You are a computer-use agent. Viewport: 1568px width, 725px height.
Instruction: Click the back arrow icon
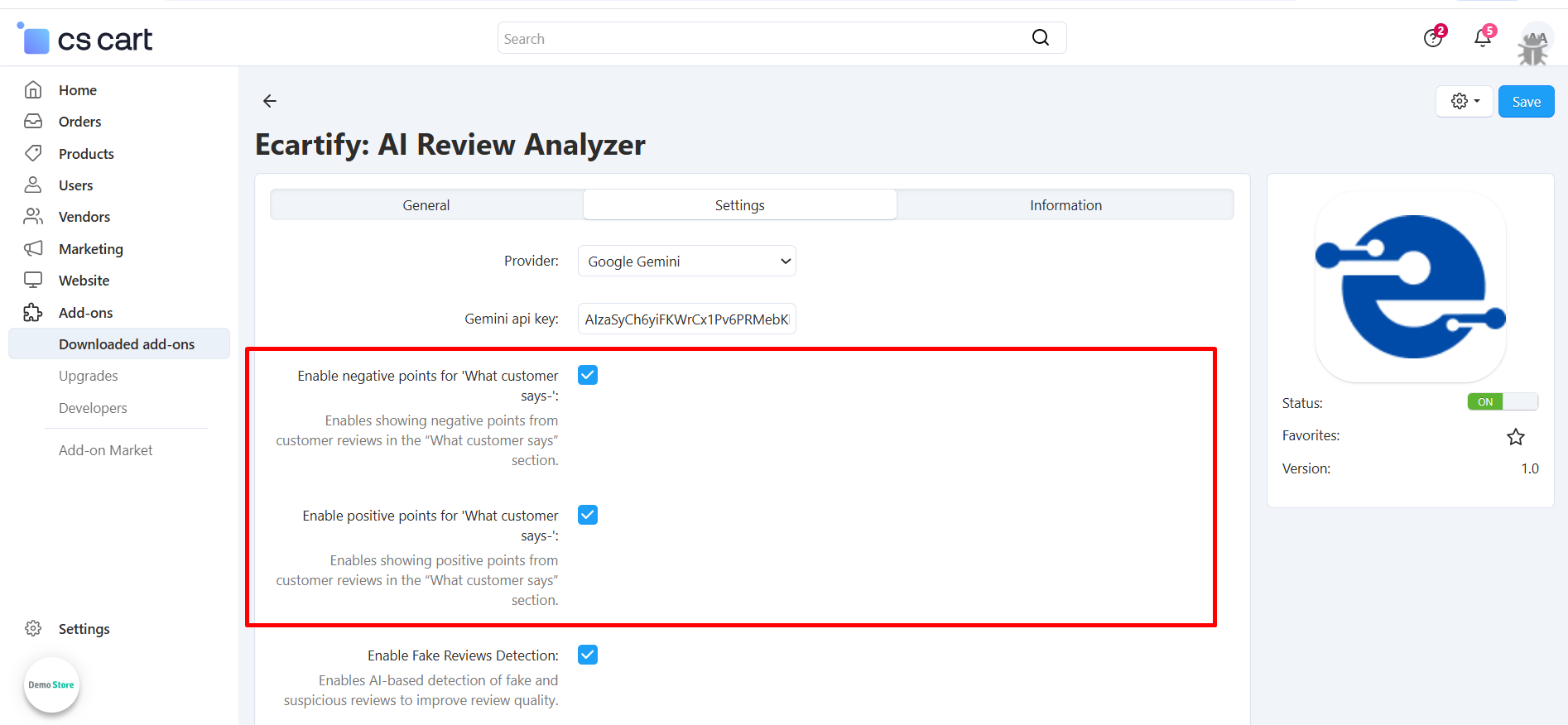click(270, 101)
